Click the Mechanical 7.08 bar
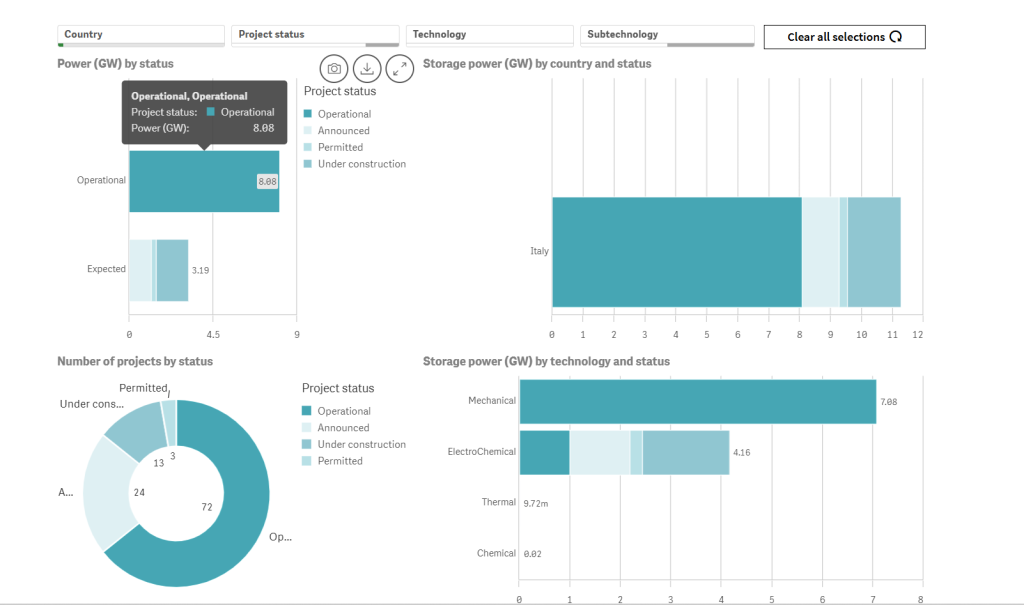Image resolution: width=1024 pixels, height=605 pixels. (697, 401)
